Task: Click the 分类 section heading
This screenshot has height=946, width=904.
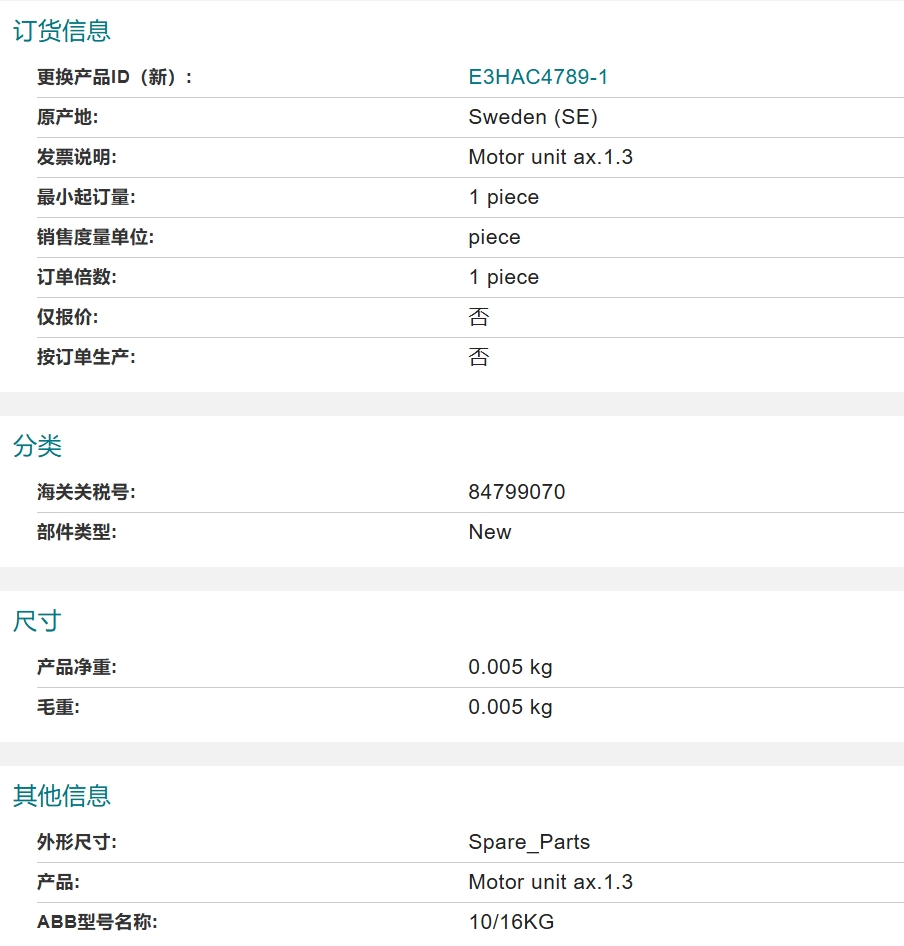Action: 37,446
